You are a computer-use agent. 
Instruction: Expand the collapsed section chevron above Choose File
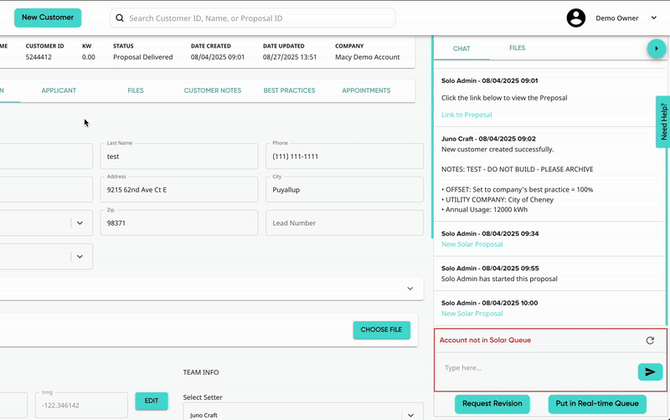click(x=410, y=288)
